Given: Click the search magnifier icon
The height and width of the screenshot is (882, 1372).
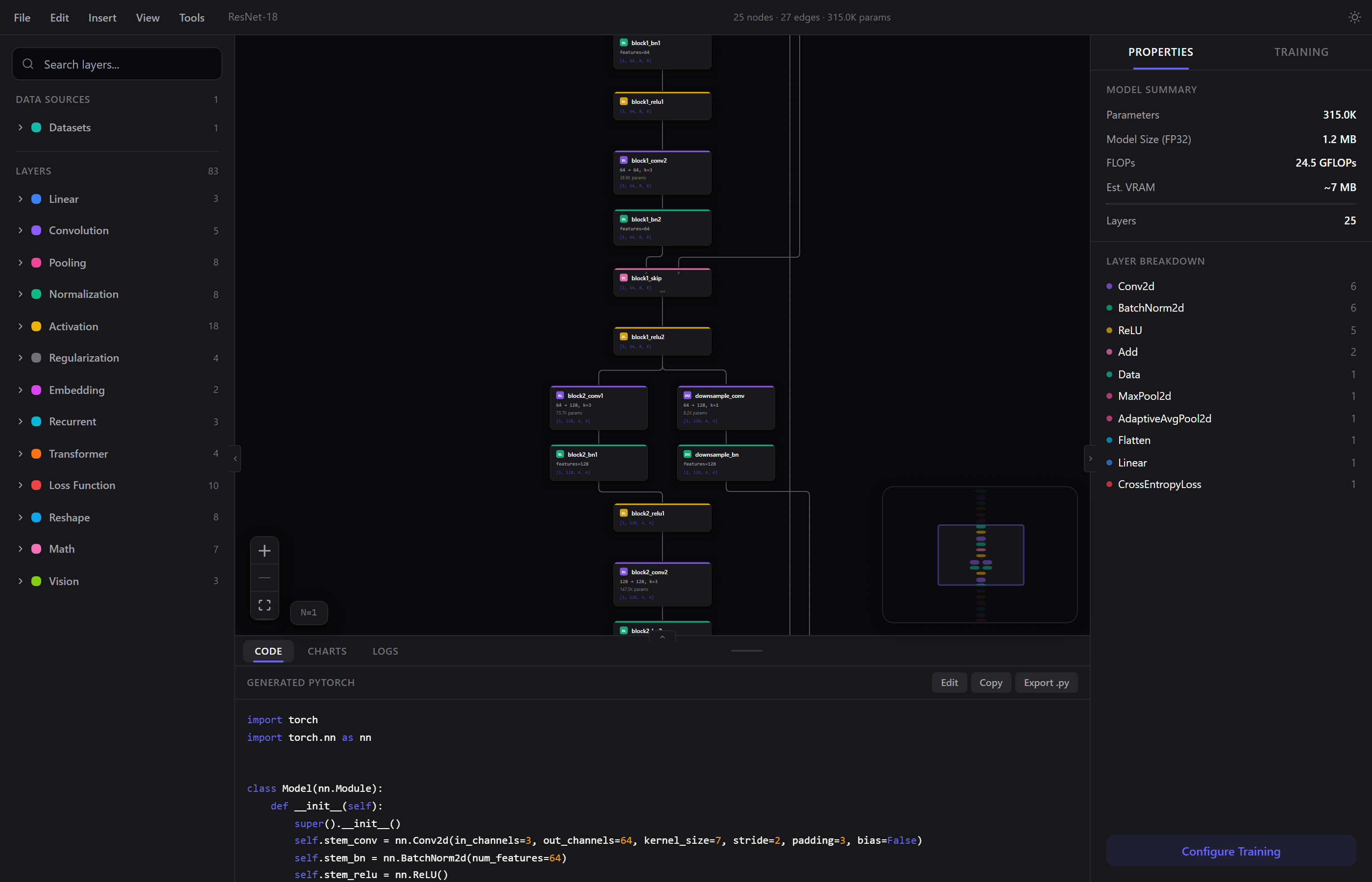Looking at the screenshot, I should [28, 64].
